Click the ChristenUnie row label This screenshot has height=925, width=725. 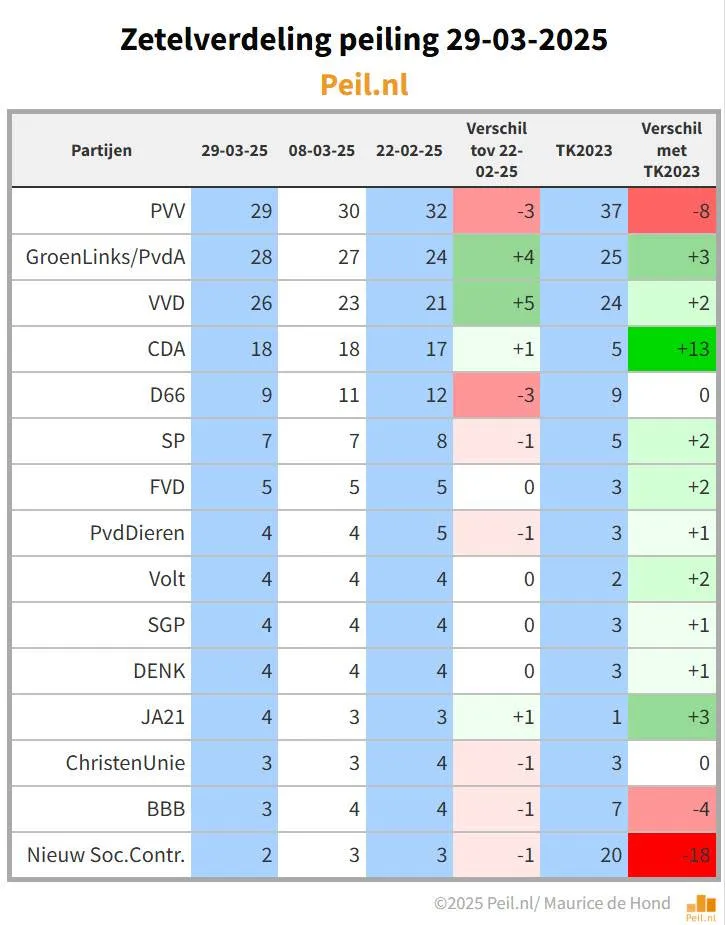(x=125, y=763)
